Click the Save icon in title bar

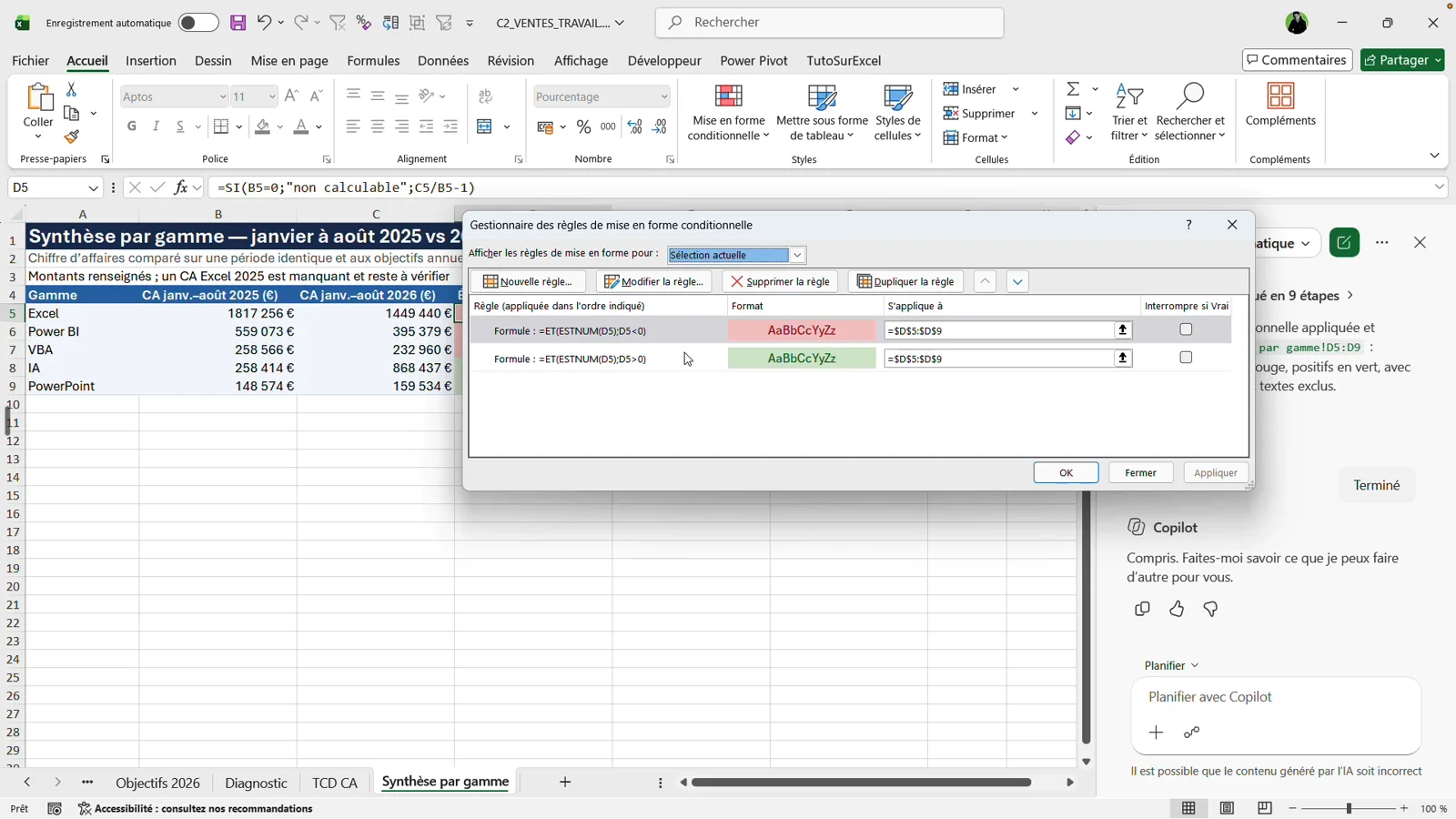(x=238, y=23)
